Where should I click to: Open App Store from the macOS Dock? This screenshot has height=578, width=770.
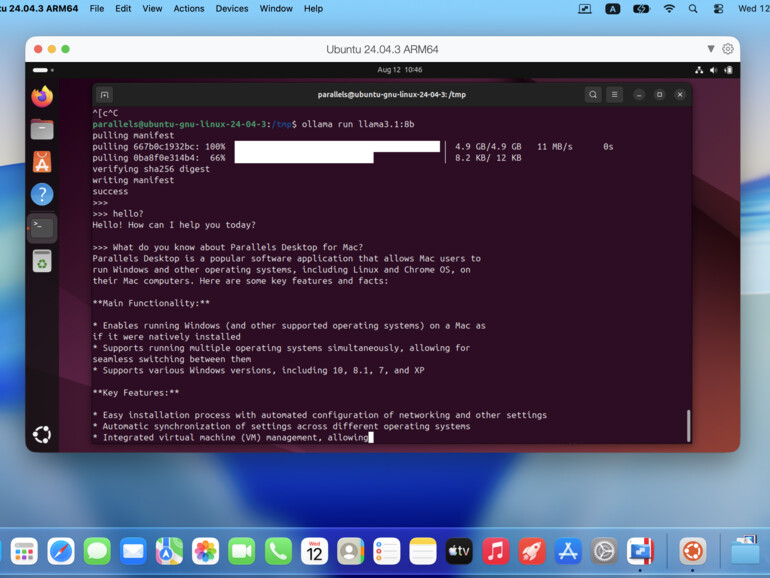568,551
